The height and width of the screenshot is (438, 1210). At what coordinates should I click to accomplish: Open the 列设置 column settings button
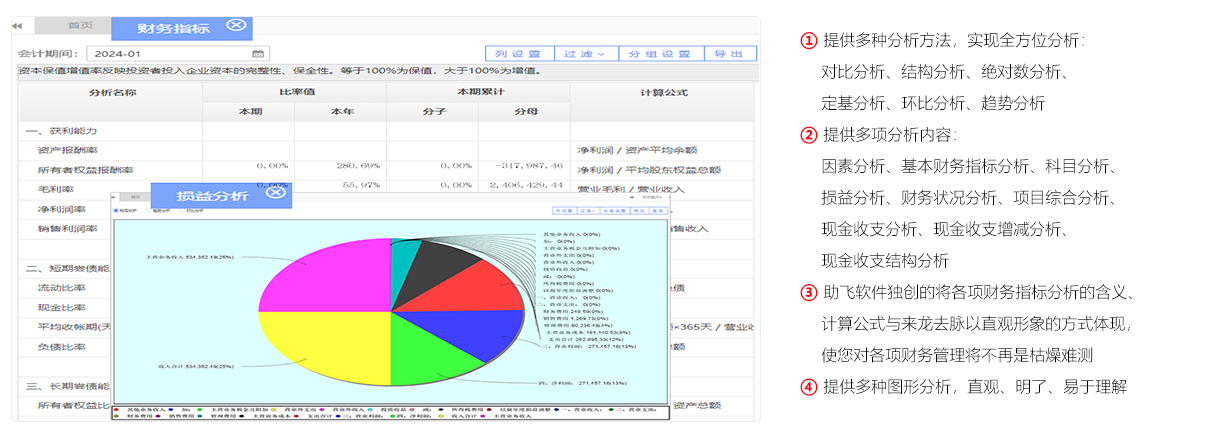(x=519, y=54)
